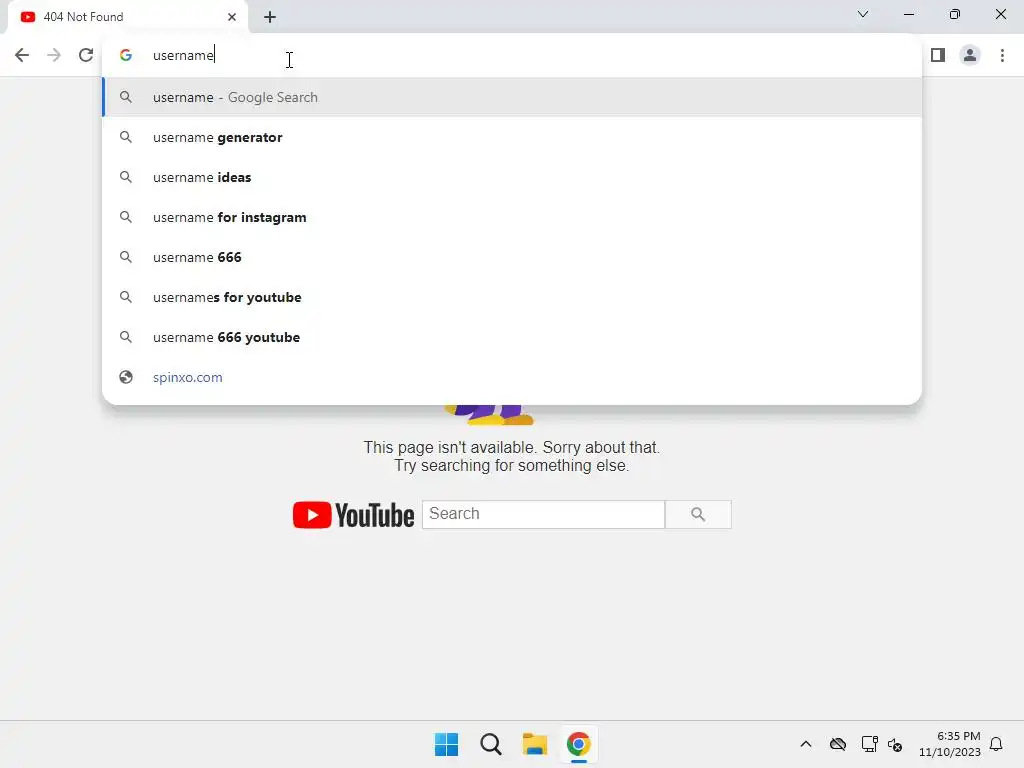The image size is (1024, 768).
Task: Select 'username - Google Search' suggestion
Action: point(512,97)
